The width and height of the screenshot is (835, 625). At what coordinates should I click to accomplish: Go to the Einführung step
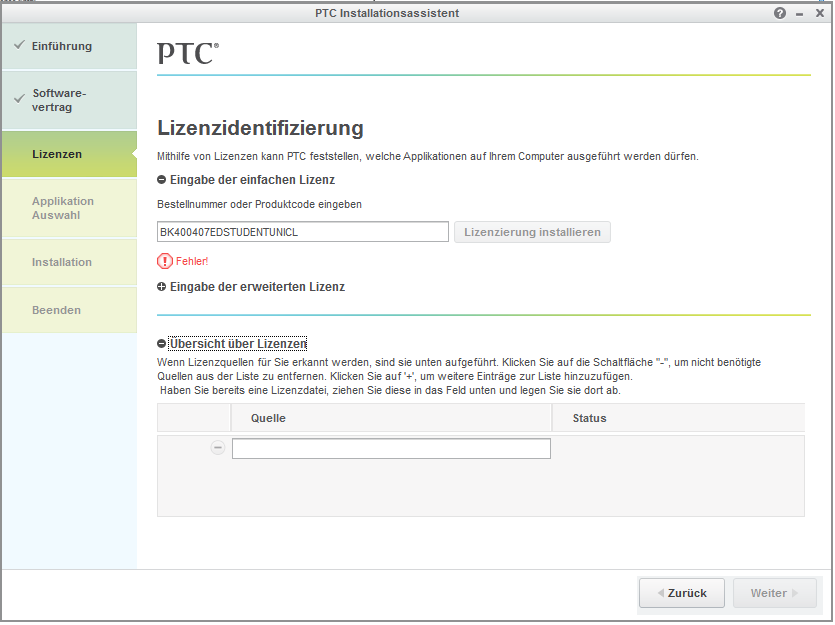[69, 46]
